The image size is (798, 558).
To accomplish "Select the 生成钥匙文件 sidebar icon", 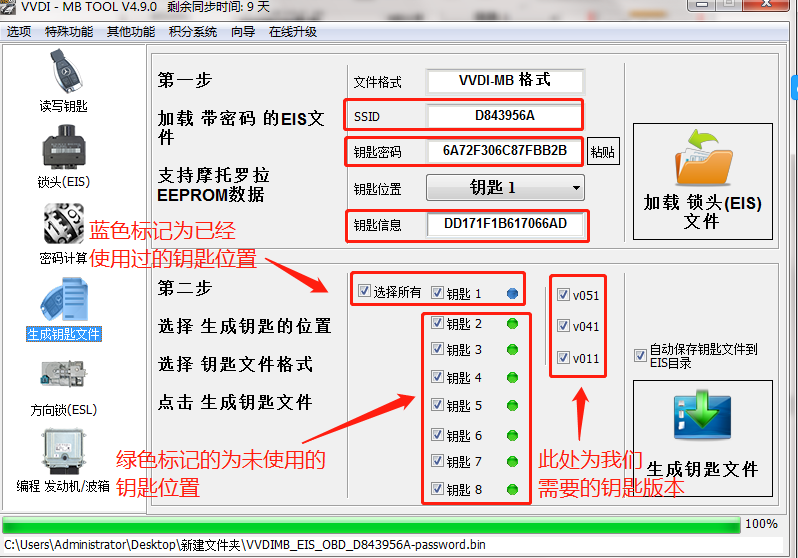I will 64,299.
